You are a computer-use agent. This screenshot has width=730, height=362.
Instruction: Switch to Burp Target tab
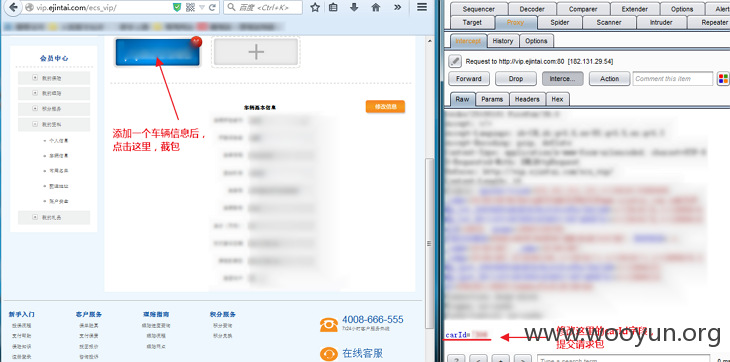coord(472,22)
